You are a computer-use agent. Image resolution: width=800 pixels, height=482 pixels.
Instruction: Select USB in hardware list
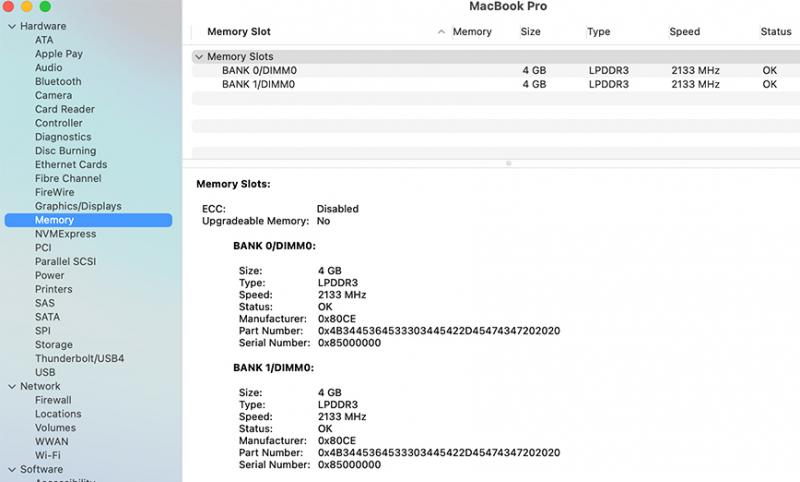(x=45, y=372)
